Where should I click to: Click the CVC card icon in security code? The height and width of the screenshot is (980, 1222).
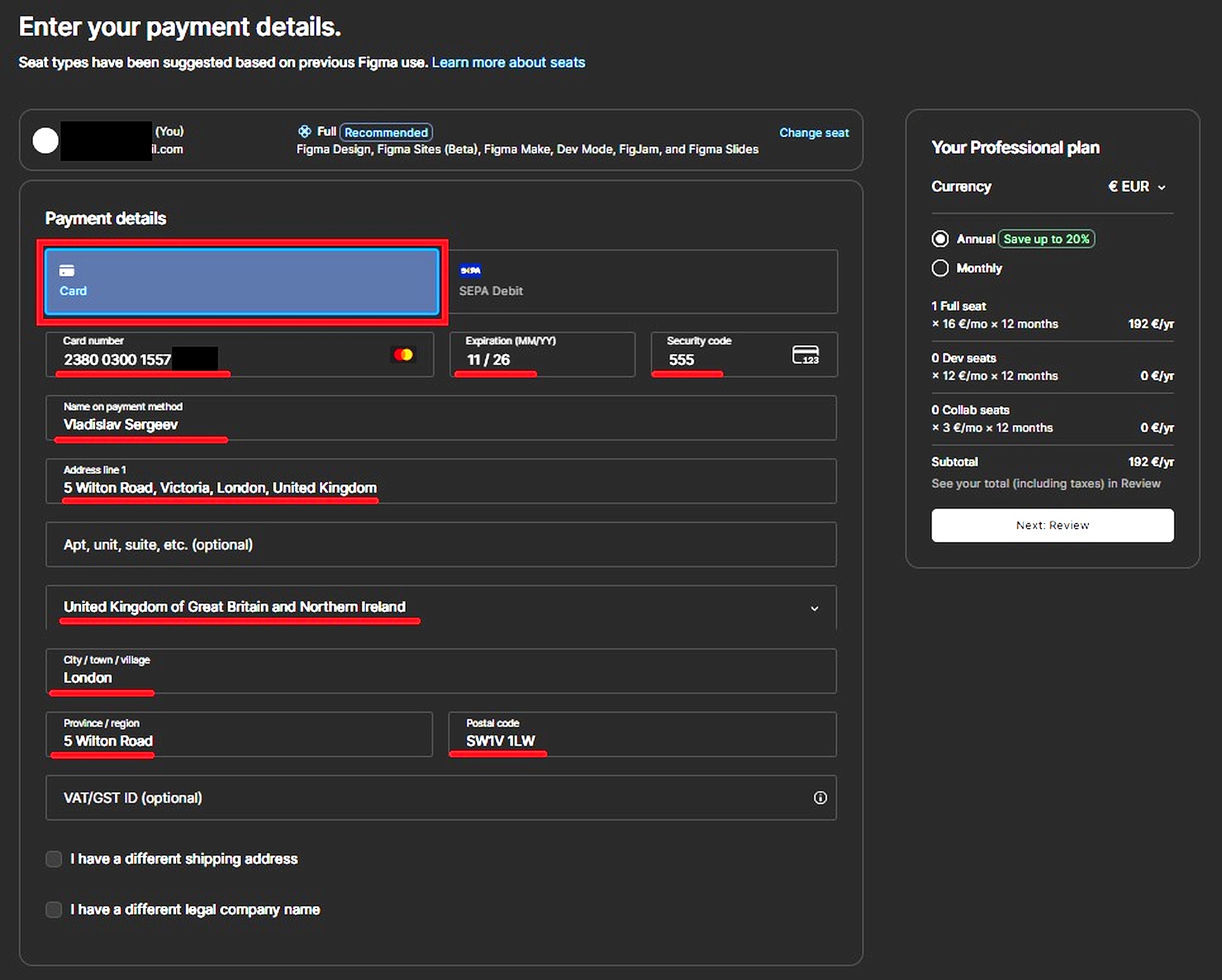[805, 355]
